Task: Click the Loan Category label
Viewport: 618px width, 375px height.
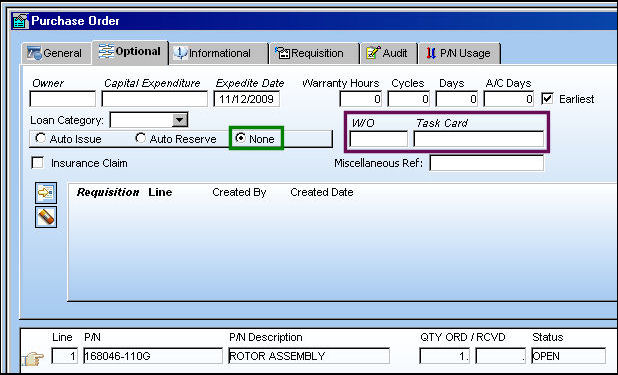Action: tap(67, 120)
